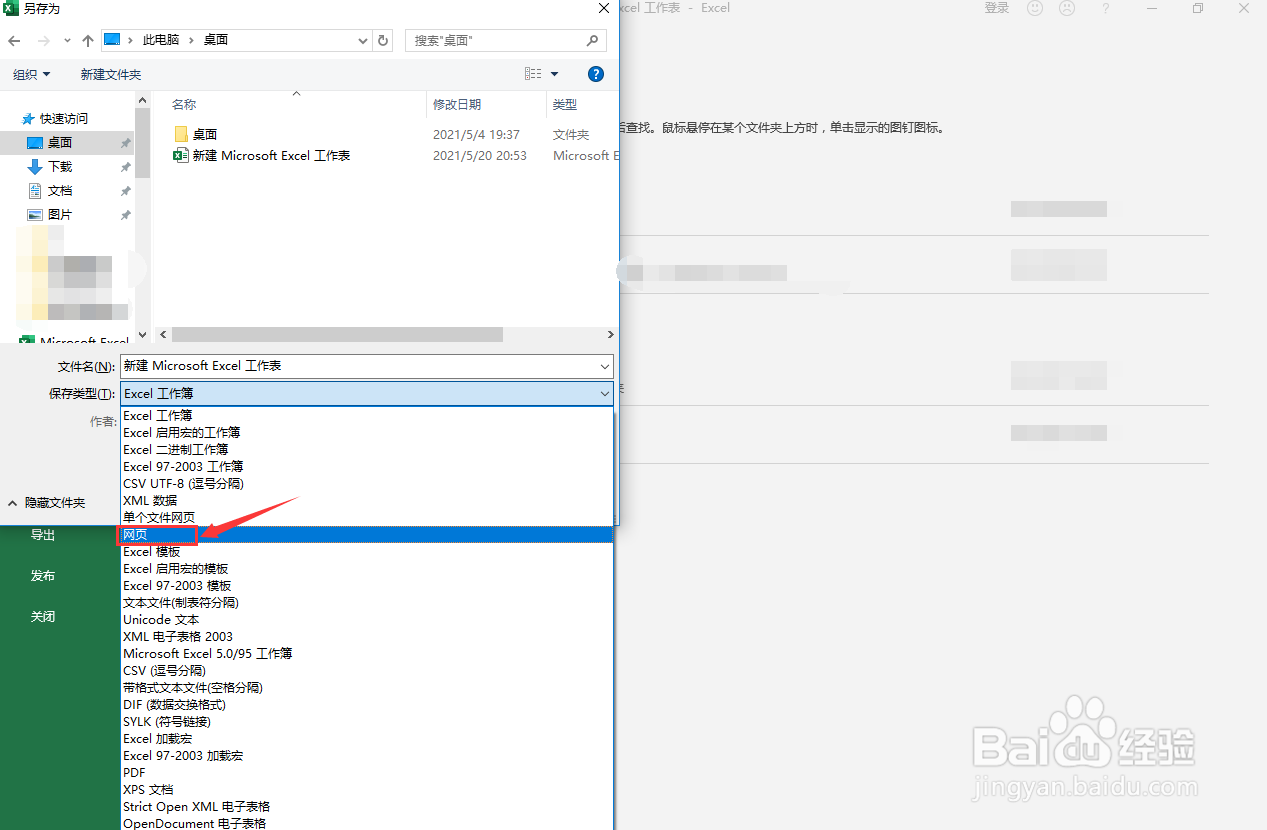Select 下载 in the quick access list
The height and width of the screenshot is (830, 1267).
[x=60, y=167]
